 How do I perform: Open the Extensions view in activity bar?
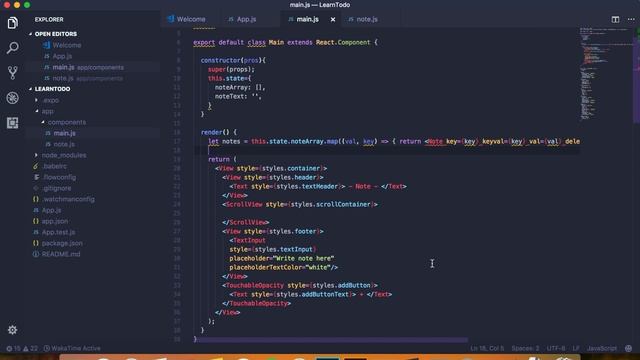13,123
